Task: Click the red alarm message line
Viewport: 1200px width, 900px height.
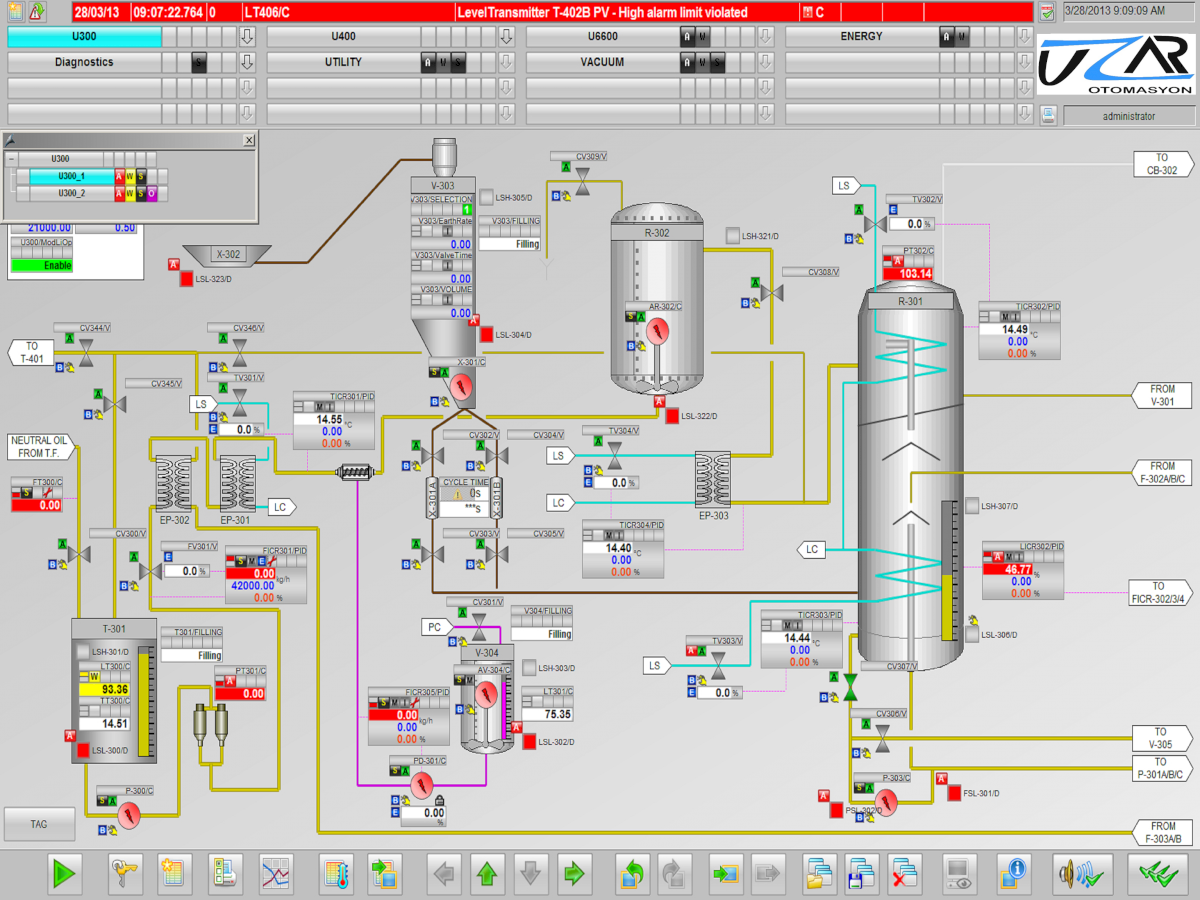Action: (x=552, y=12)
